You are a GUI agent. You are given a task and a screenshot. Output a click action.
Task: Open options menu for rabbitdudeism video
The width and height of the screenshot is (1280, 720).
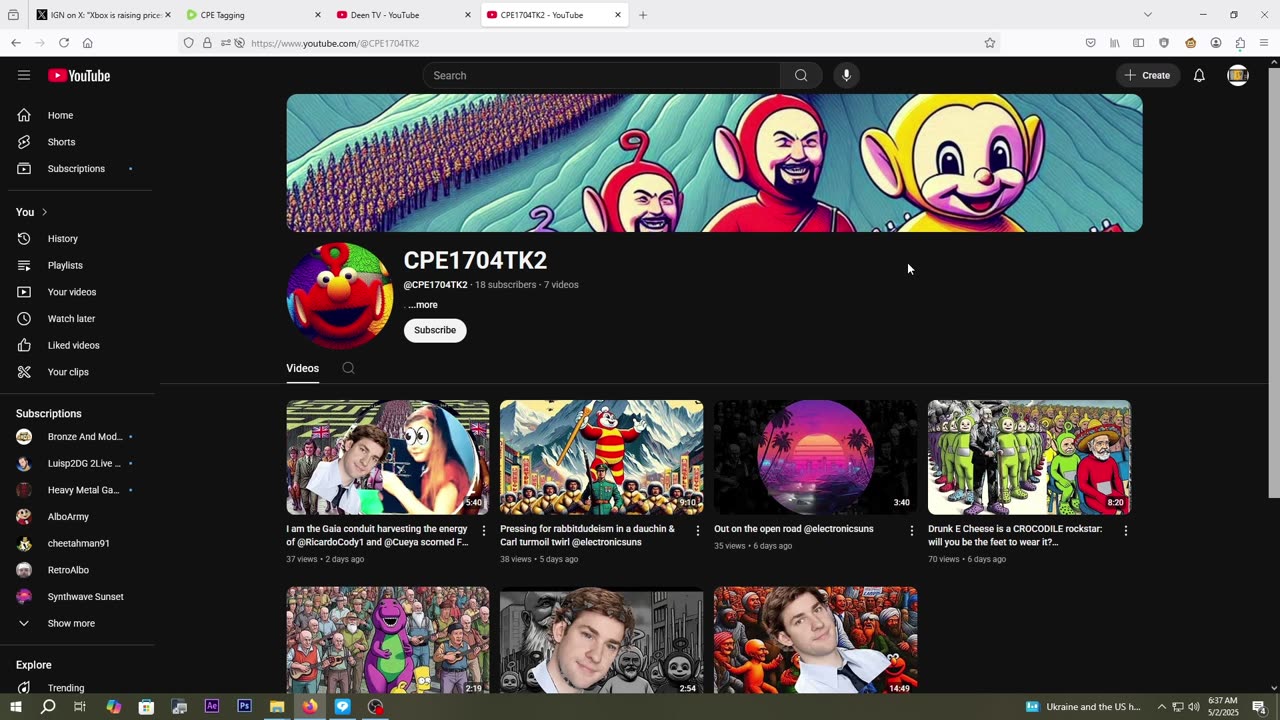click(698, 531)
